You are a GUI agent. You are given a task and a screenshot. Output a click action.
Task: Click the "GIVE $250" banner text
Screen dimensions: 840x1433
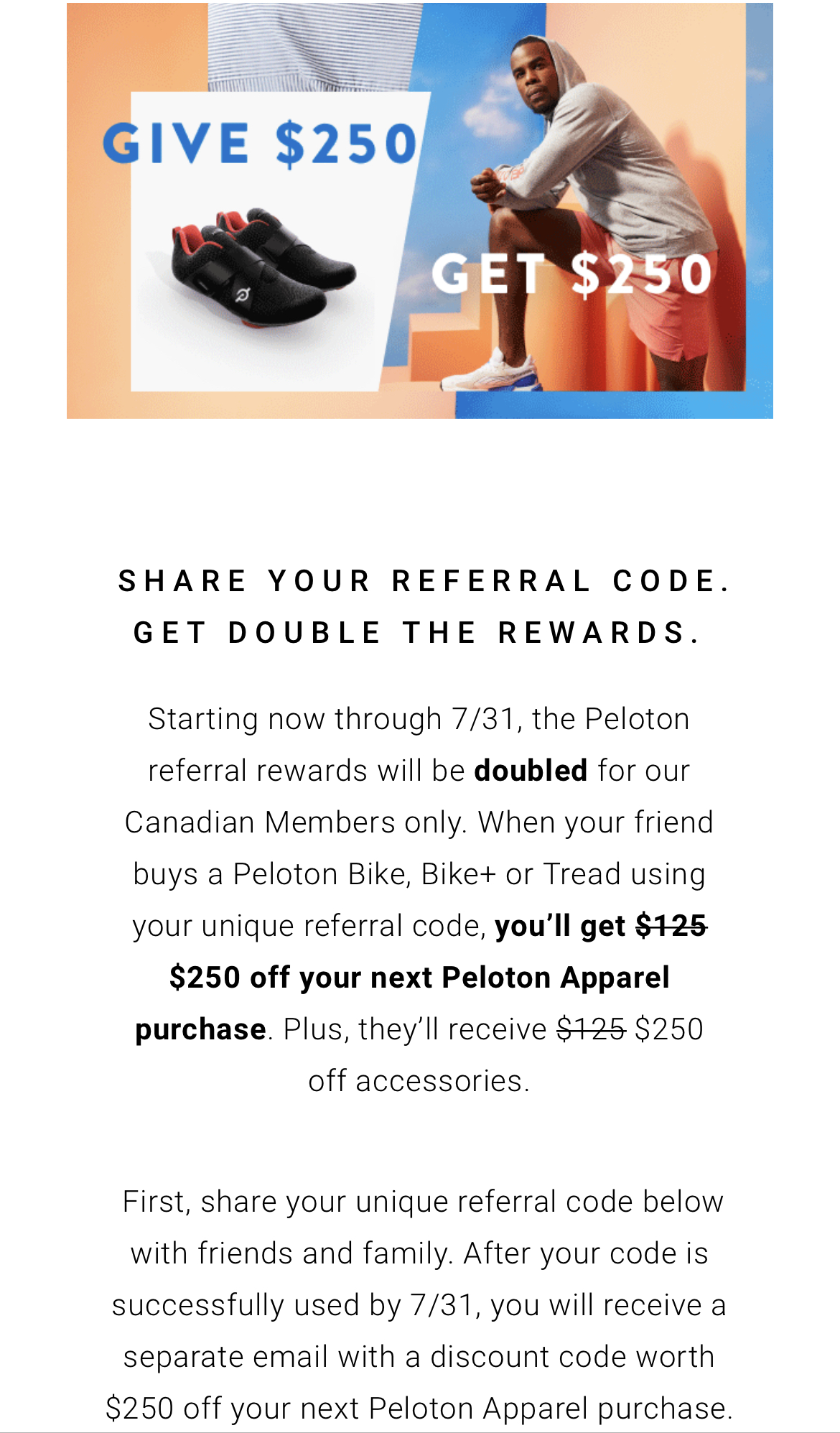click(260, 144)
